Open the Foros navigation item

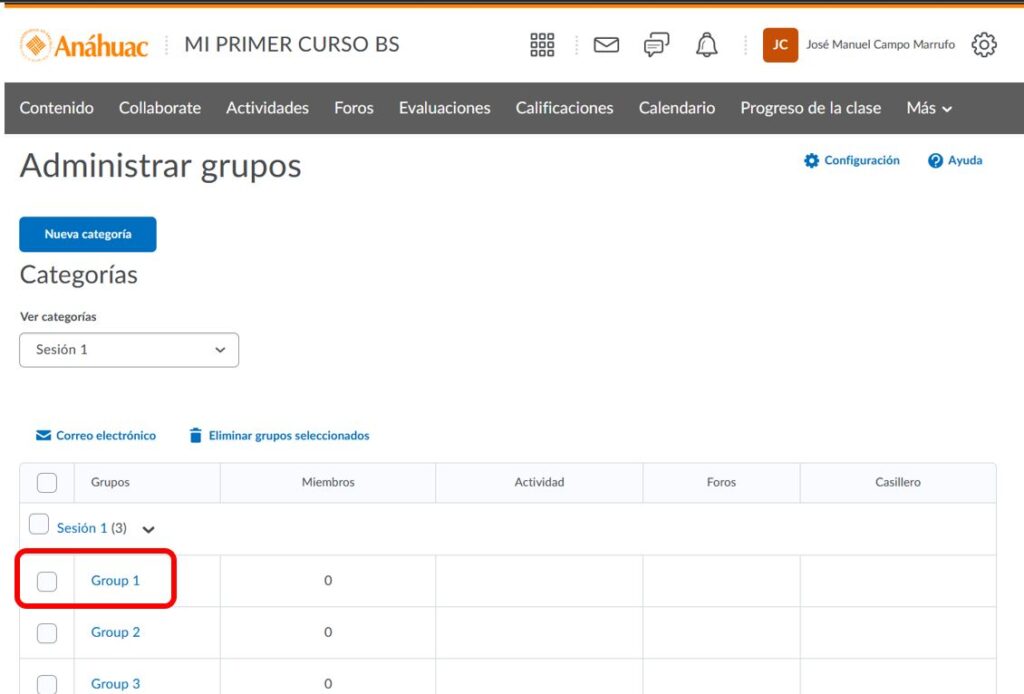tap(354, 108)
